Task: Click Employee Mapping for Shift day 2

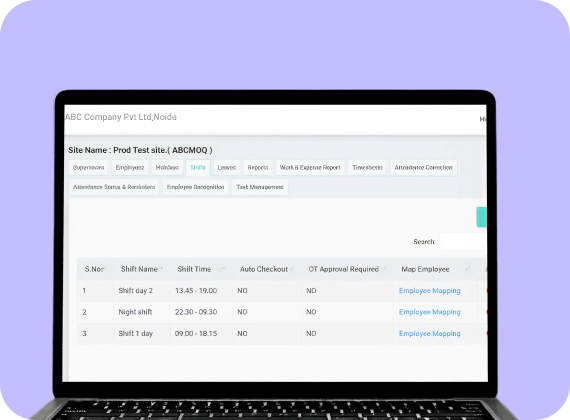Action: (x=429, y=291)
